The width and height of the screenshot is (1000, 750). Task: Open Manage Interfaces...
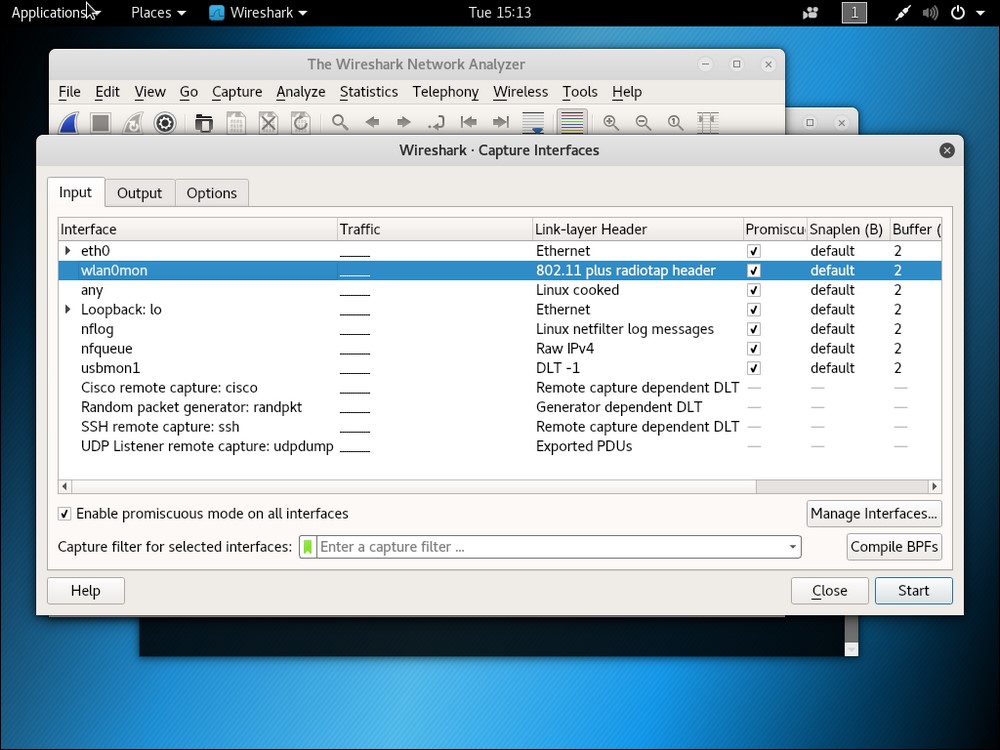tap(874, 513)
